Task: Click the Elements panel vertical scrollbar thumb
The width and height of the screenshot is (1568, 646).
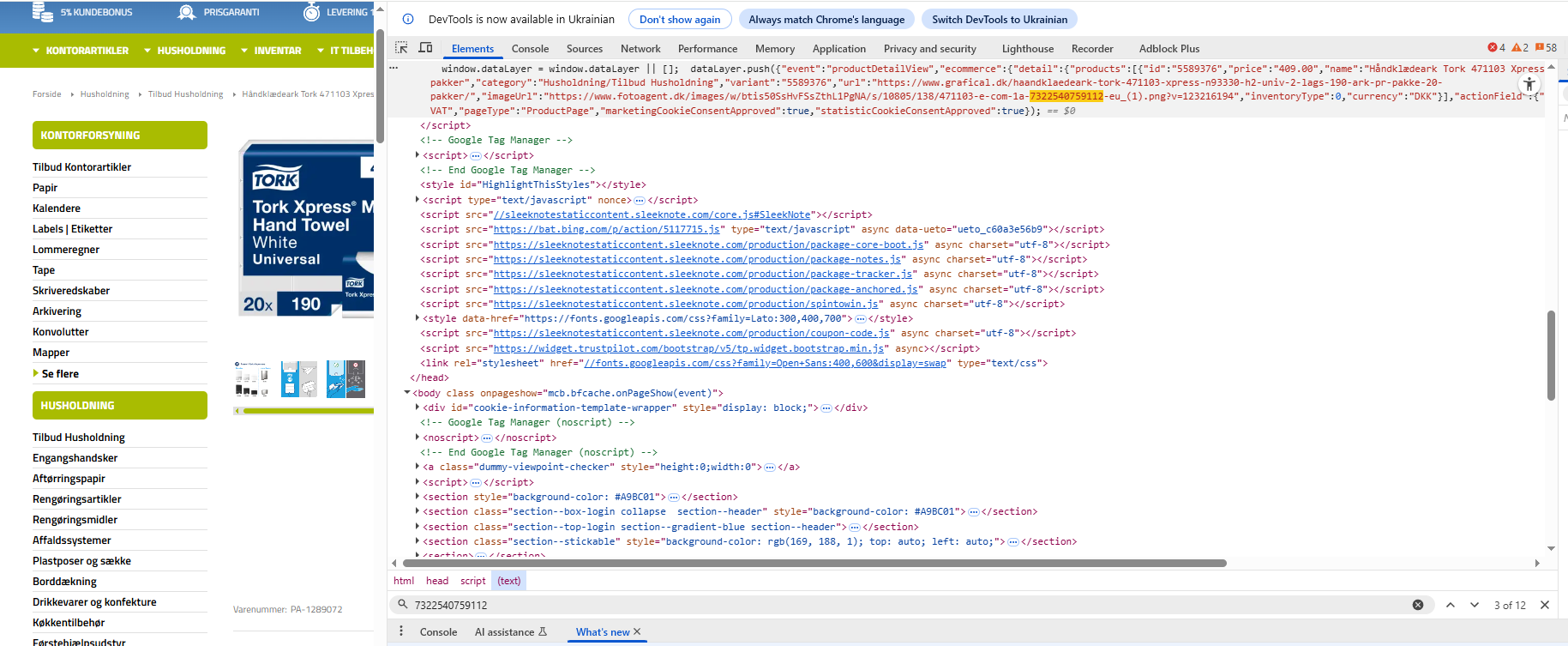Action: pyautogui.click(x=1551, y=355)
